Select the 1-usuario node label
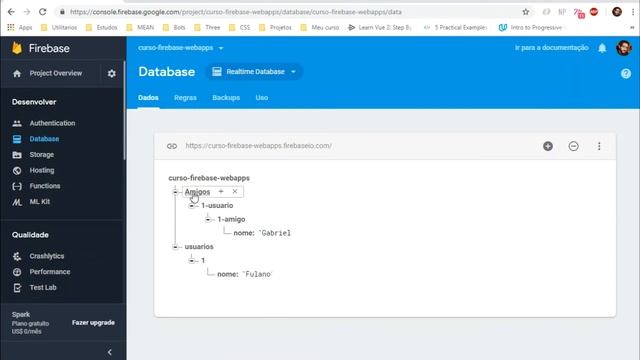Viewport: 640px width, 360px height. (x=217, y=205)
